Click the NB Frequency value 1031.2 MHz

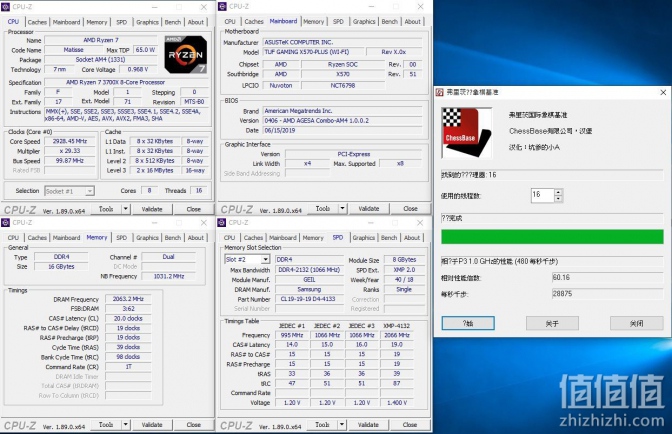pyautogui.click(x=168, y=276)
